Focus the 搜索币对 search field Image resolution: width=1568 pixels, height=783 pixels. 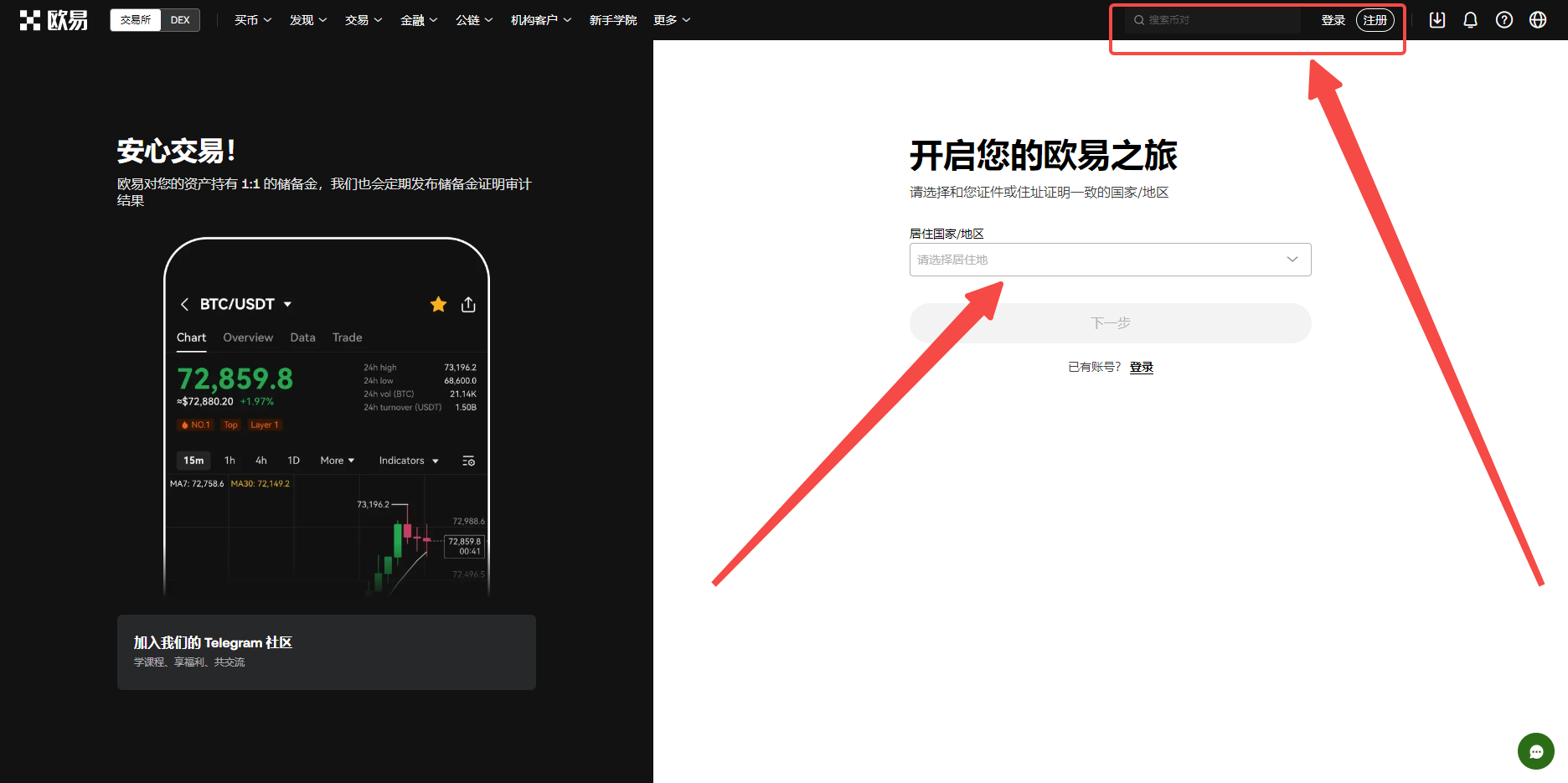tap(1213, 20)
